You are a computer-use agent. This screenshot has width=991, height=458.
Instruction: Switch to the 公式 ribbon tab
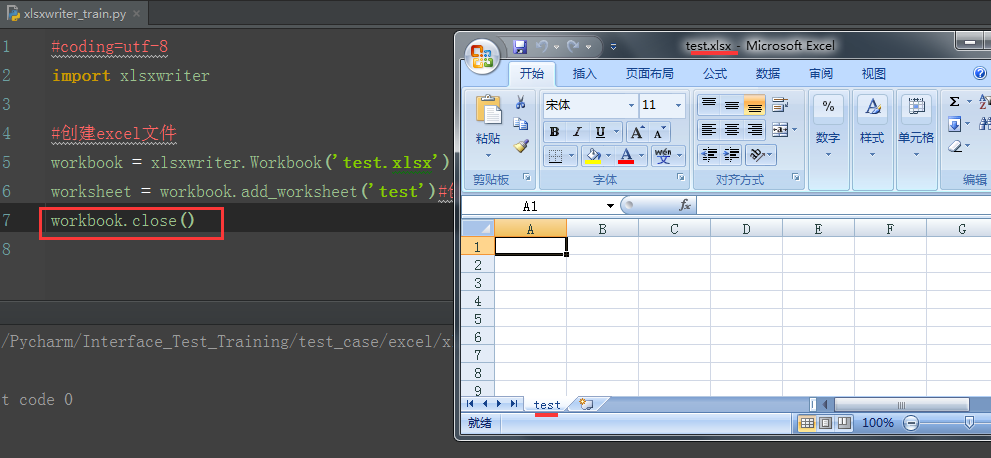(715, 74)
